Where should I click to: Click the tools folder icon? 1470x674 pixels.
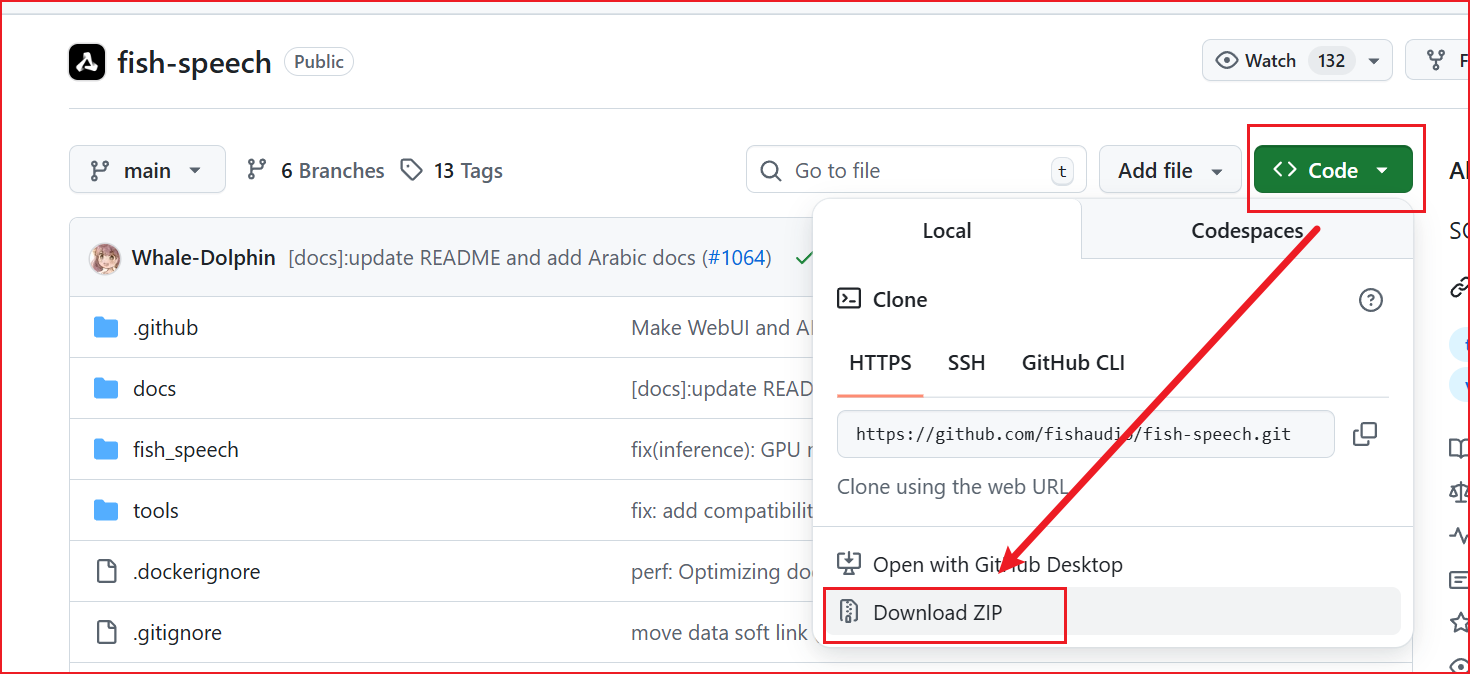[106, 510]
